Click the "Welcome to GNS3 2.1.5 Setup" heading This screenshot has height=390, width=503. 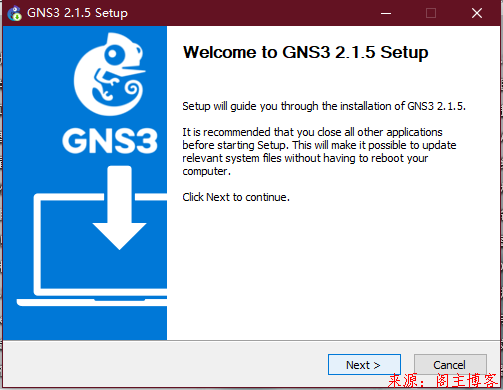pyautogui.click(x=306, y=52)
